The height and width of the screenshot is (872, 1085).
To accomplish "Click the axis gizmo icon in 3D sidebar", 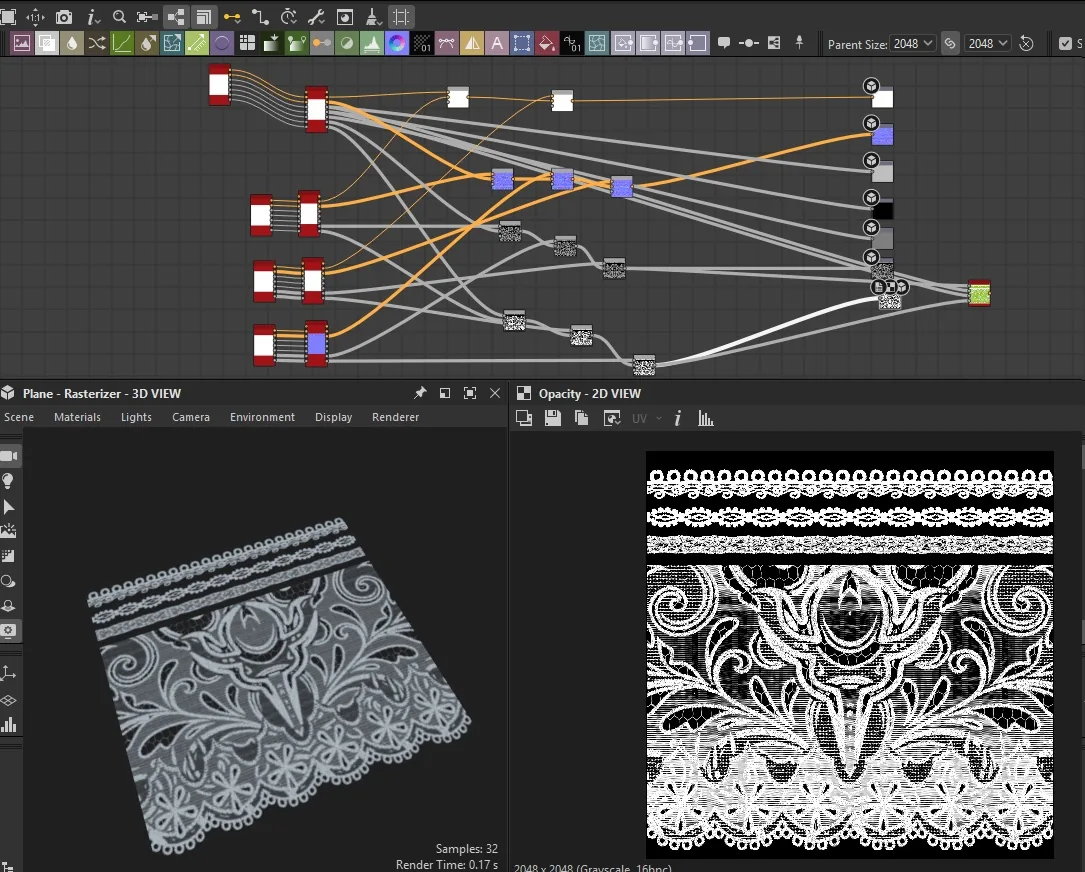I will click(8, 673).
